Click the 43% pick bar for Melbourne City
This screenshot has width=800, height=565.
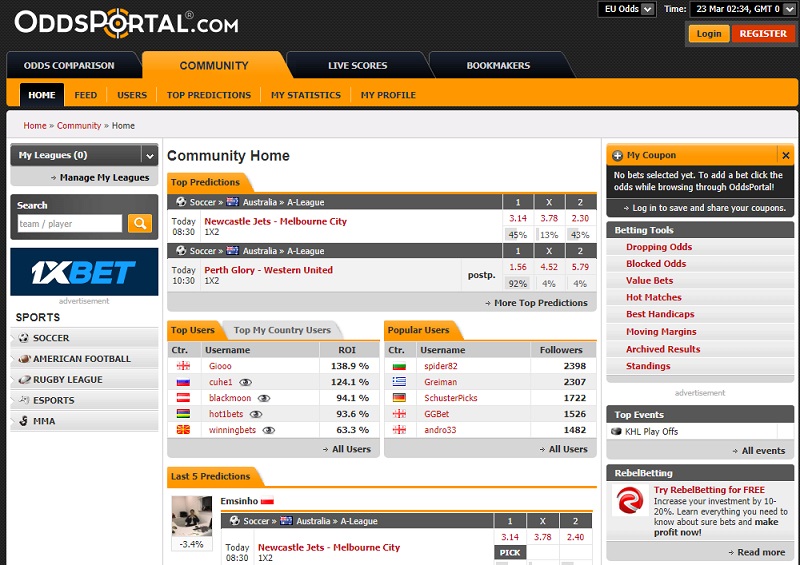pos(580,235)
